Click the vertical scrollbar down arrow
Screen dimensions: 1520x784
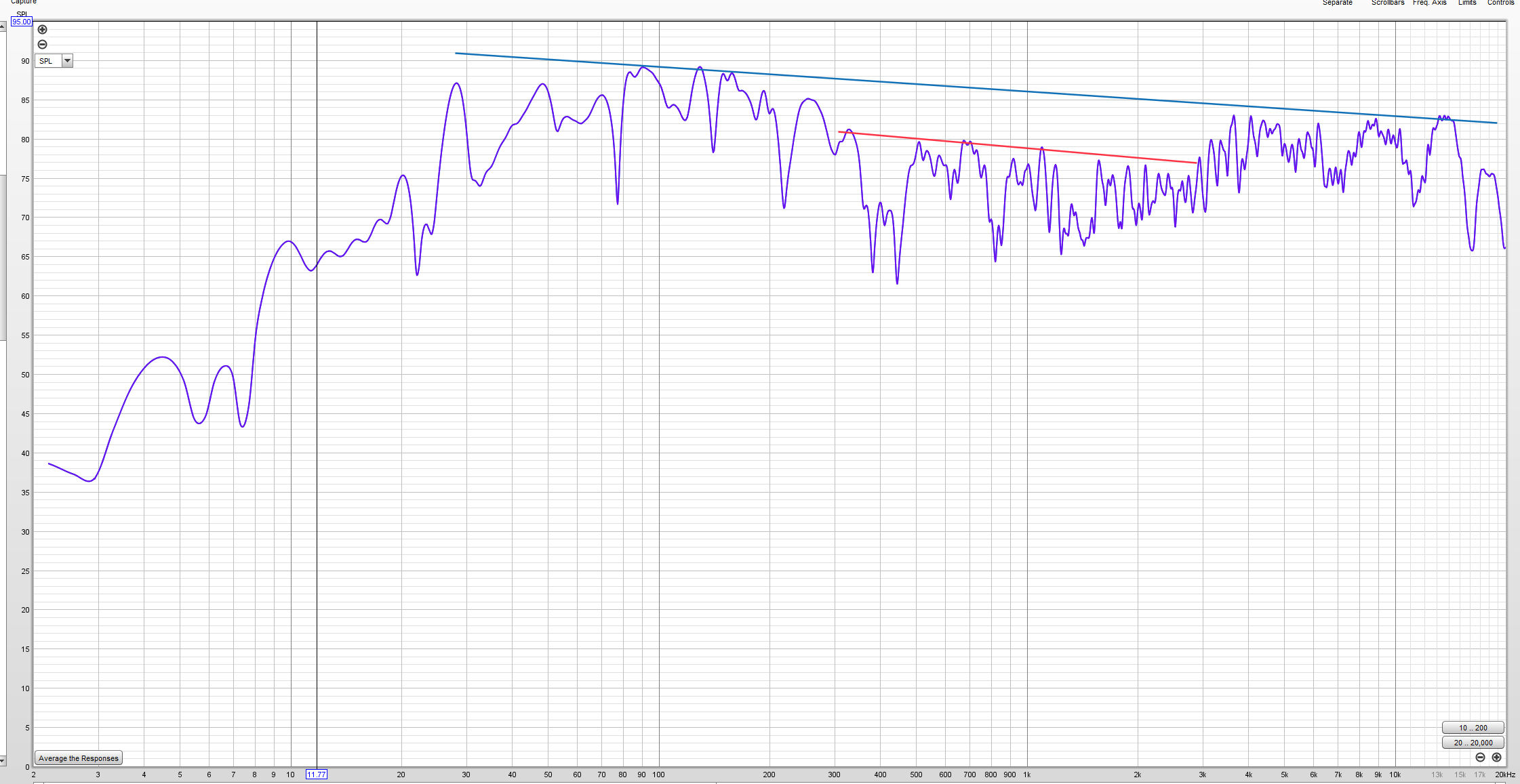[3, 761]
